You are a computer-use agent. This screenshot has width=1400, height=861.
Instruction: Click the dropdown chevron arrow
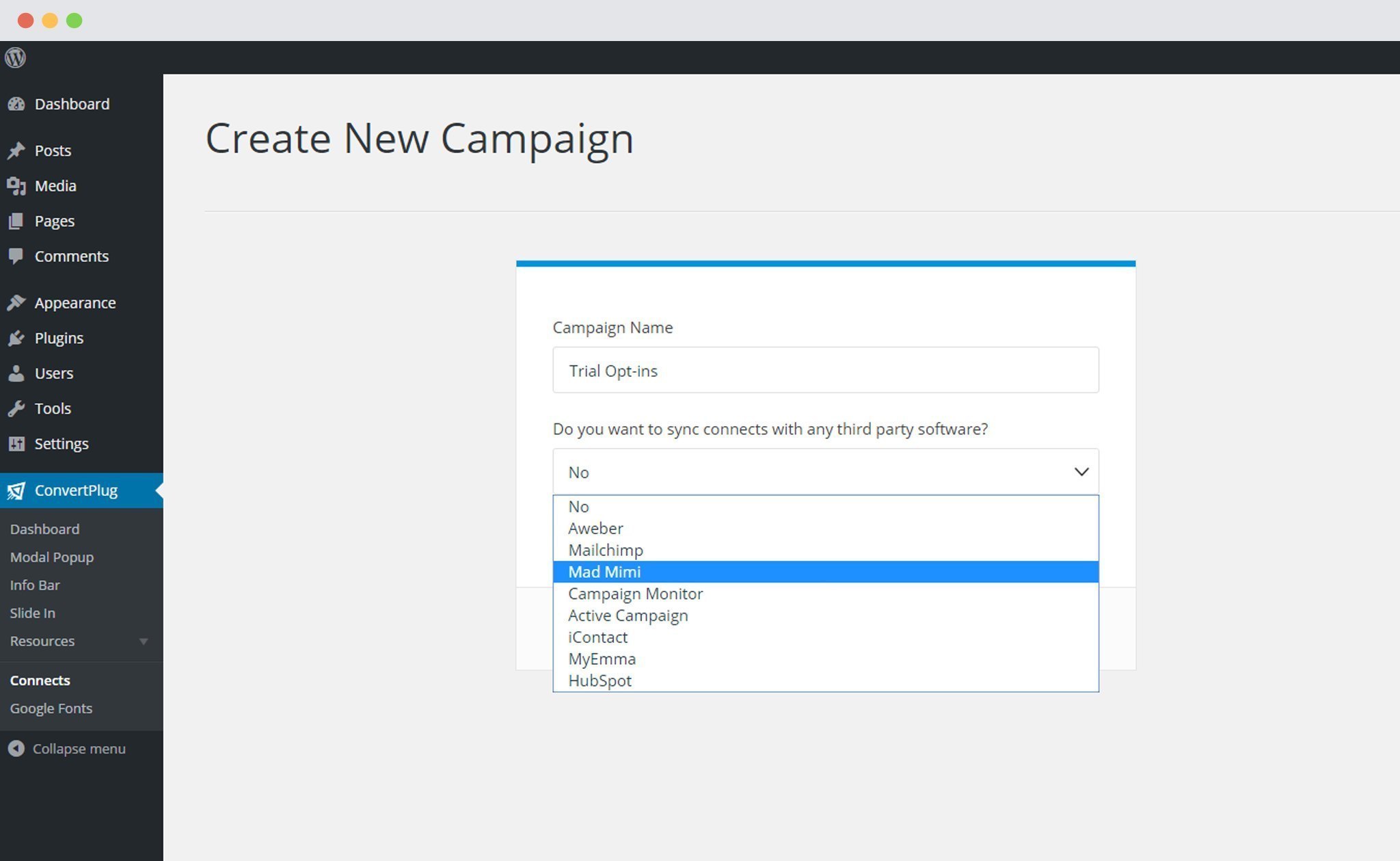[1081, 472]
